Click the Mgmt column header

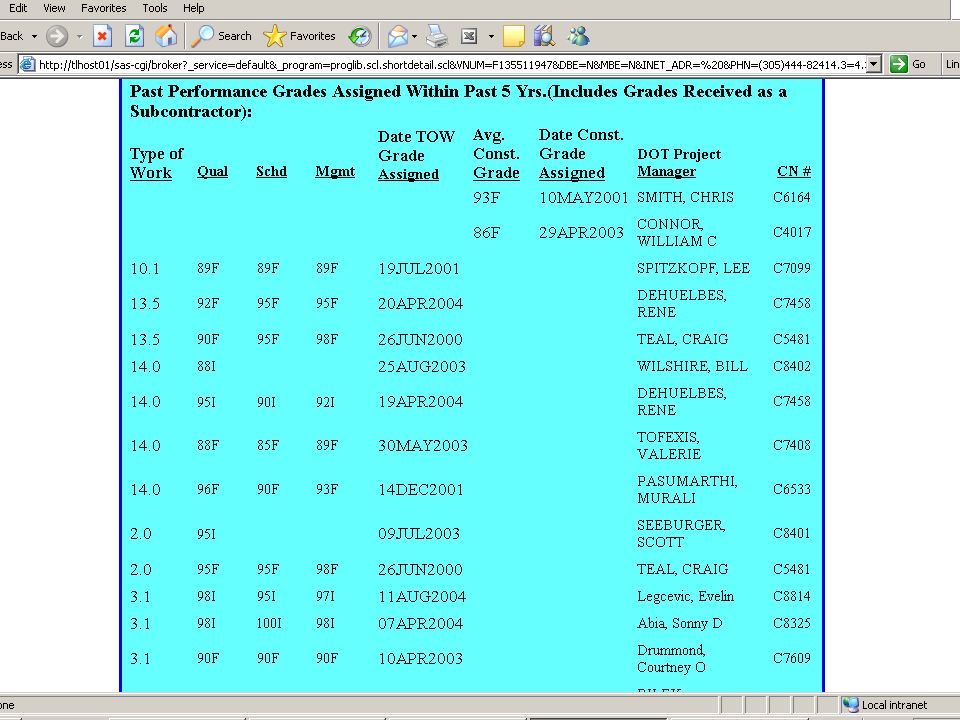(335, 171)
